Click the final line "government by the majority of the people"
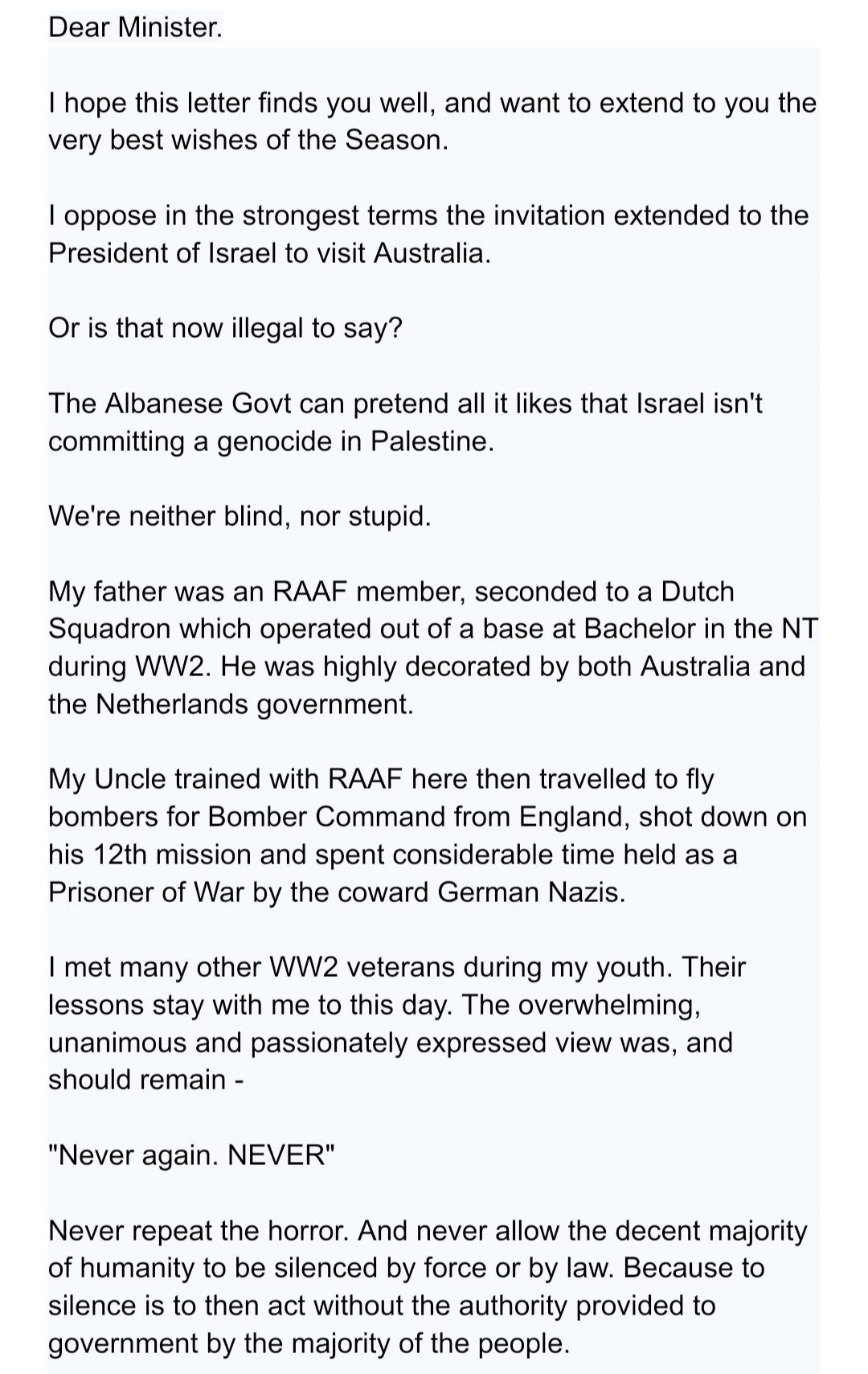The width and height of the screenshot is (868, 1374). pyautogui.click(x=309, y=1343)
